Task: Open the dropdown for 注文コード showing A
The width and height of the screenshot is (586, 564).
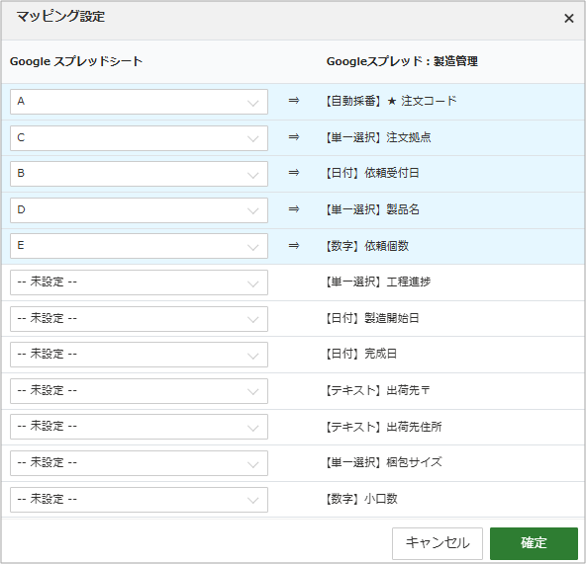Action: coord(139,102)
